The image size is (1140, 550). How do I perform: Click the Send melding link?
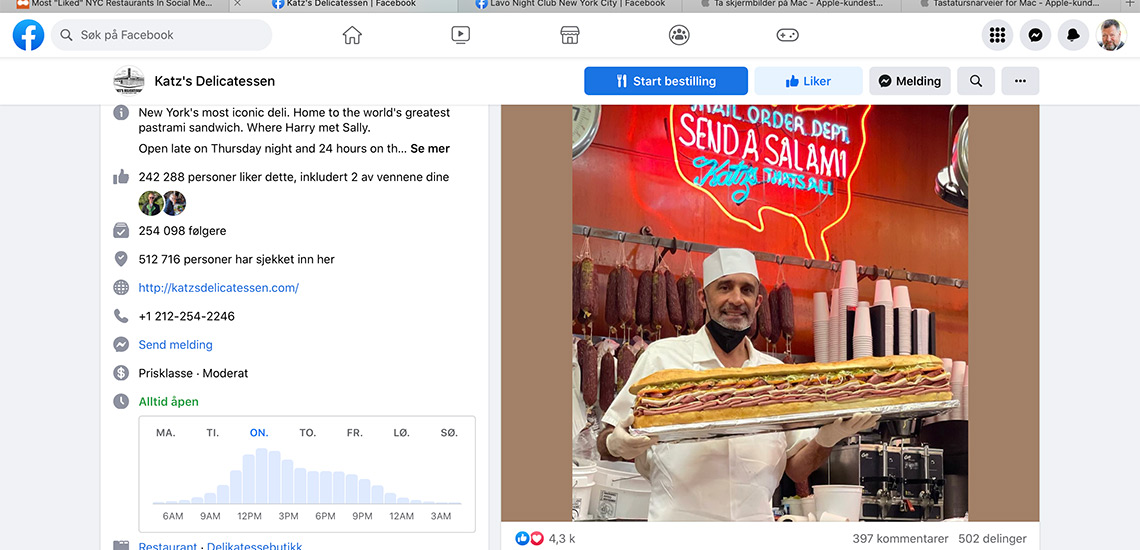point(175,345)
